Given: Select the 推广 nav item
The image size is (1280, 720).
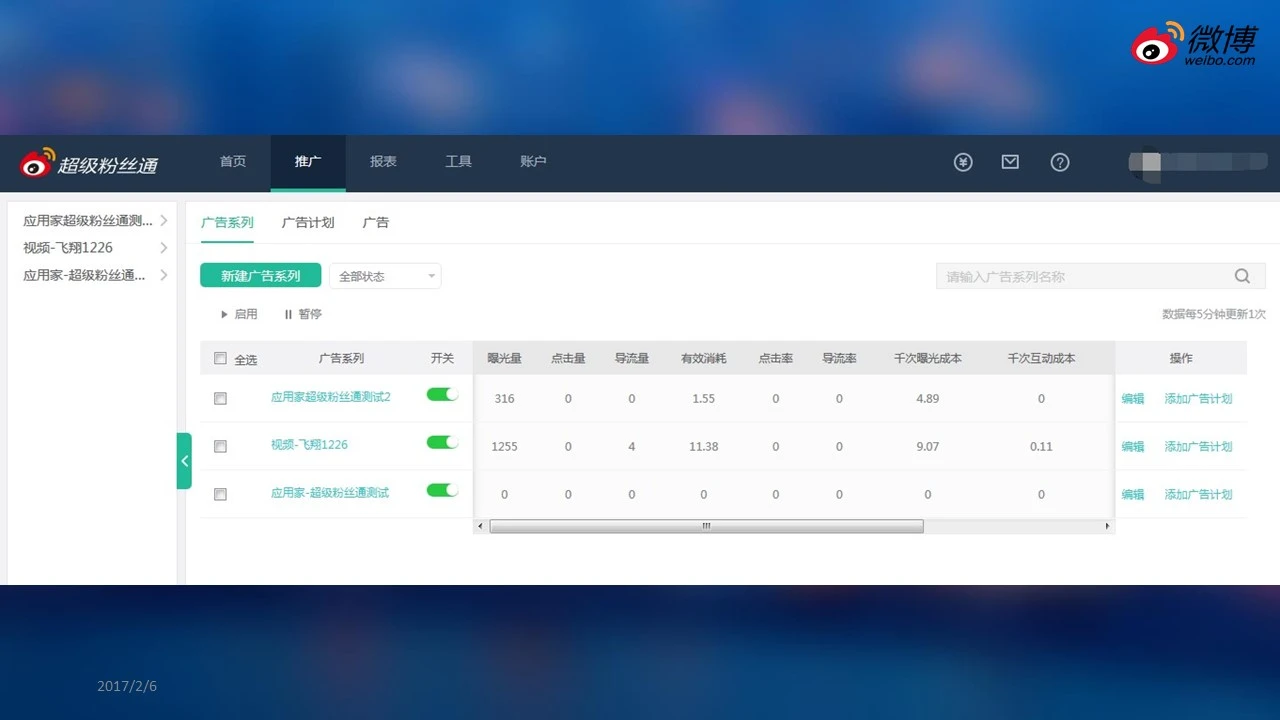Looking at the screenshot, I should [x=308, y=162].
